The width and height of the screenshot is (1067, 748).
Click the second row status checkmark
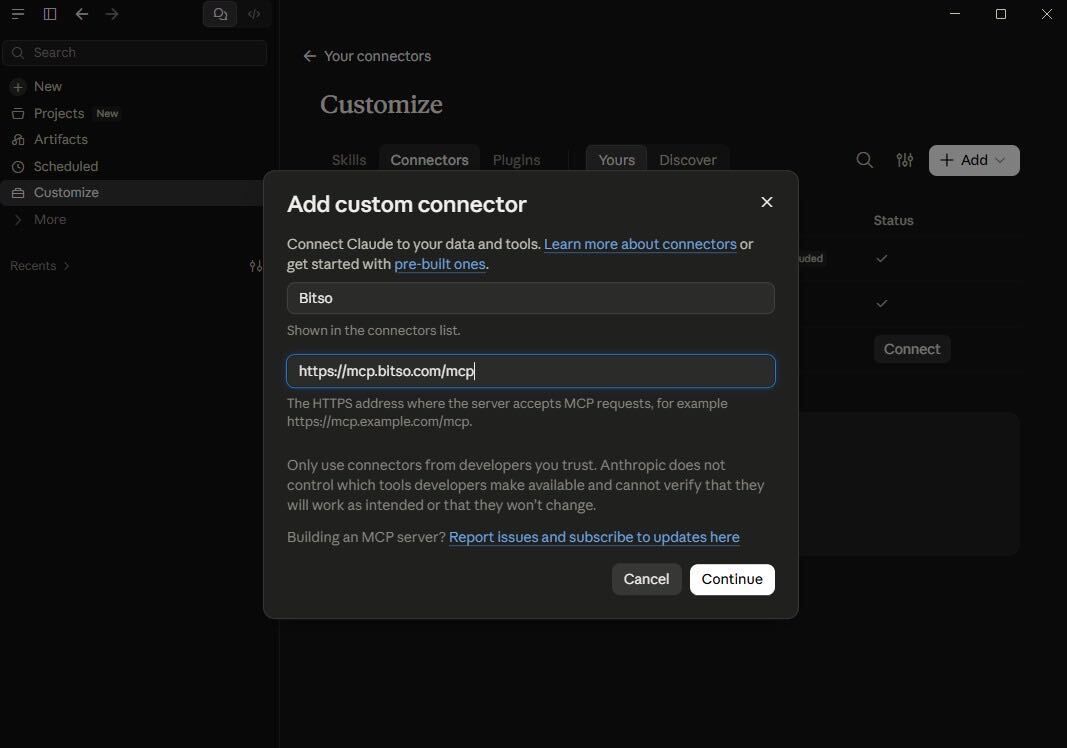click(x=882, y=304)
